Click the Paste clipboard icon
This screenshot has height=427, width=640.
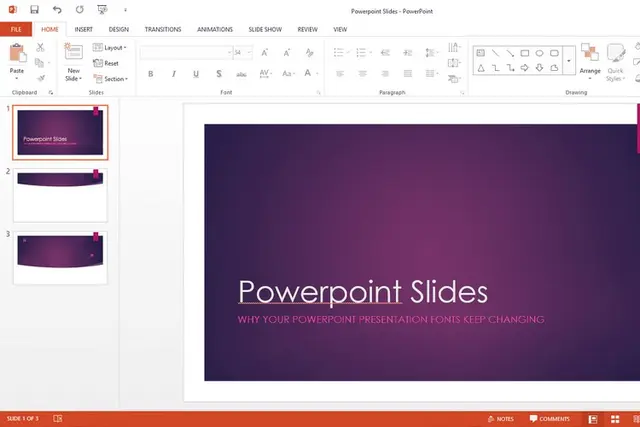tap(17, 53)
